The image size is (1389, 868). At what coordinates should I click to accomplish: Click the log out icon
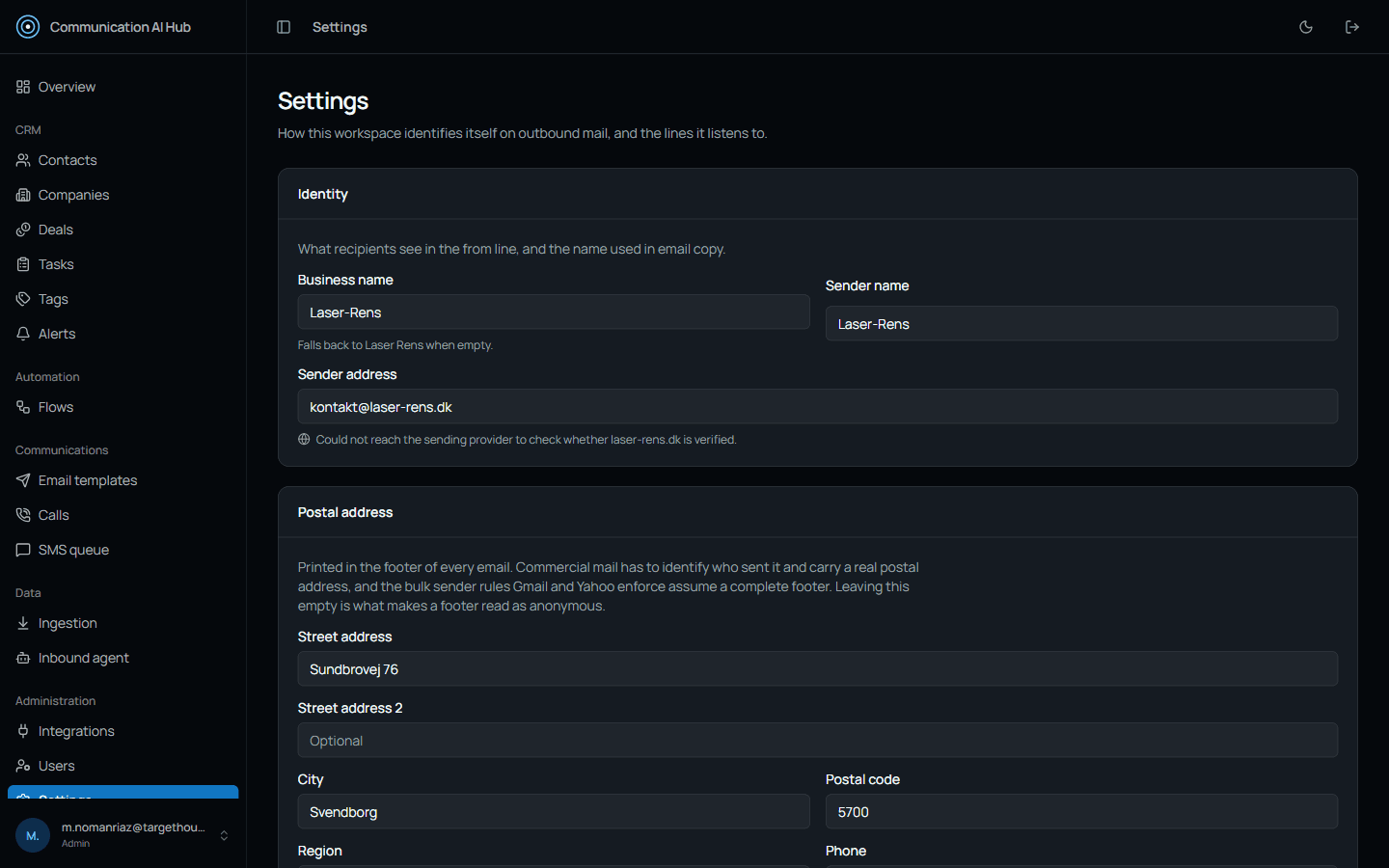[1352, 27]
